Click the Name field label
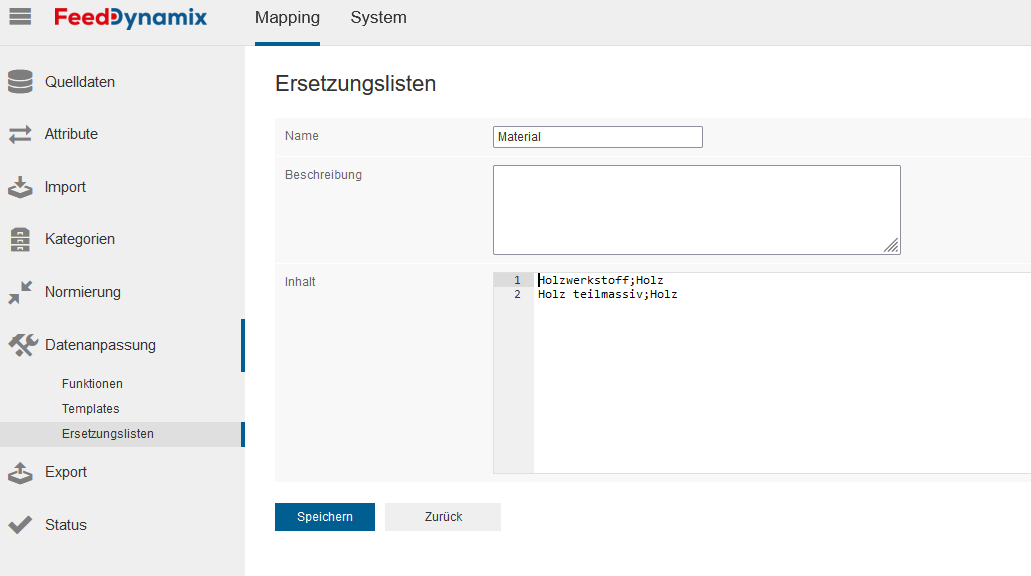Image resolution: width=1031 pixels, height=576 pixels. (x=302, y=135)
